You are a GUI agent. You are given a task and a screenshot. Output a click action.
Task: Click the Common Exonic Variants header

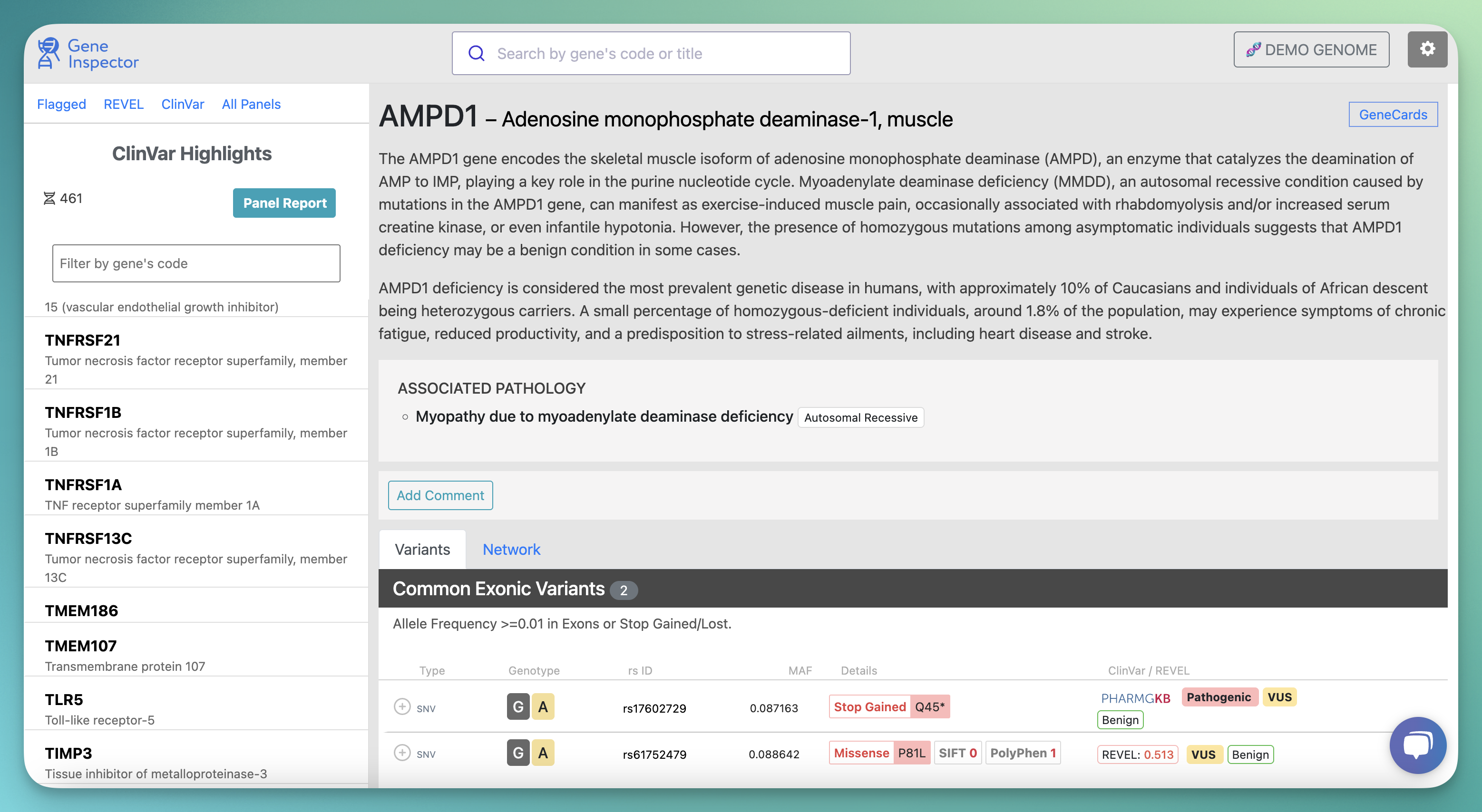[x=912, y=588]
